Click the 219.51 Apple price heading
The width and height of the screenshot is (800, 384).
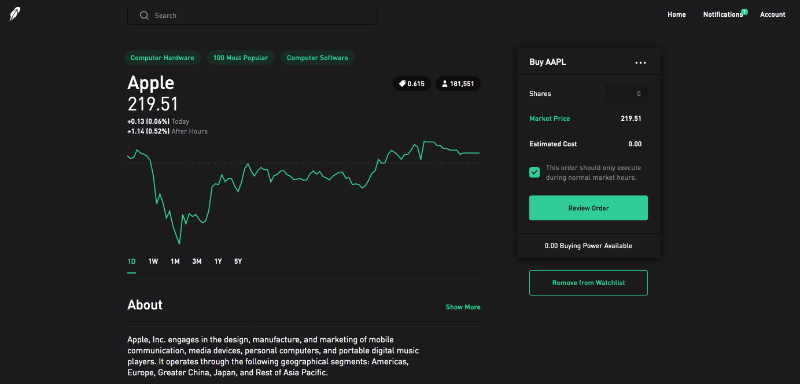tap(153, 104)
